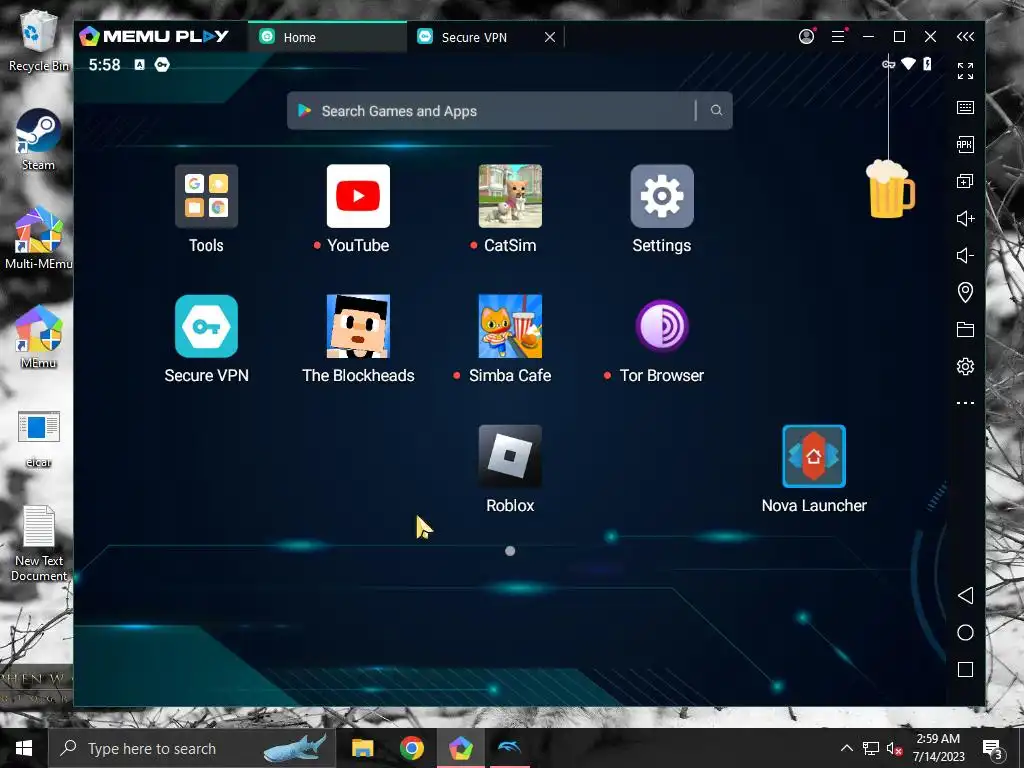1024x768 pixels.
Task: Click the MEmu taskbar icon
Action: (x=460, y=748)
